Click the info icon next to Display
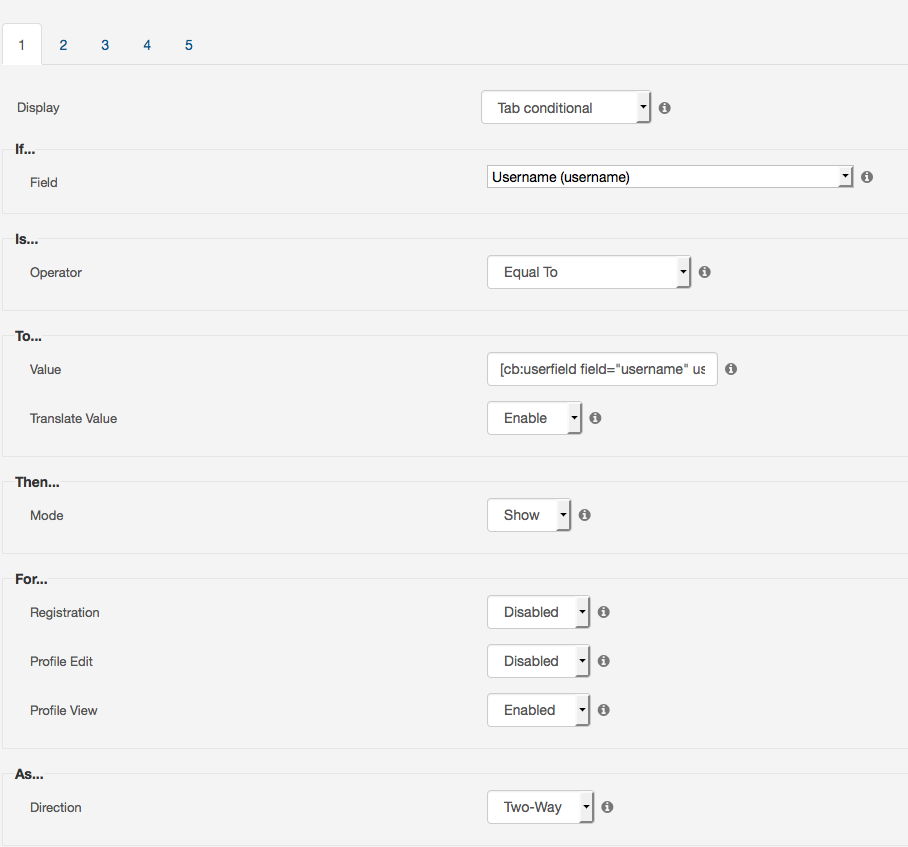908x847 pixels. [x=665, y=108]
